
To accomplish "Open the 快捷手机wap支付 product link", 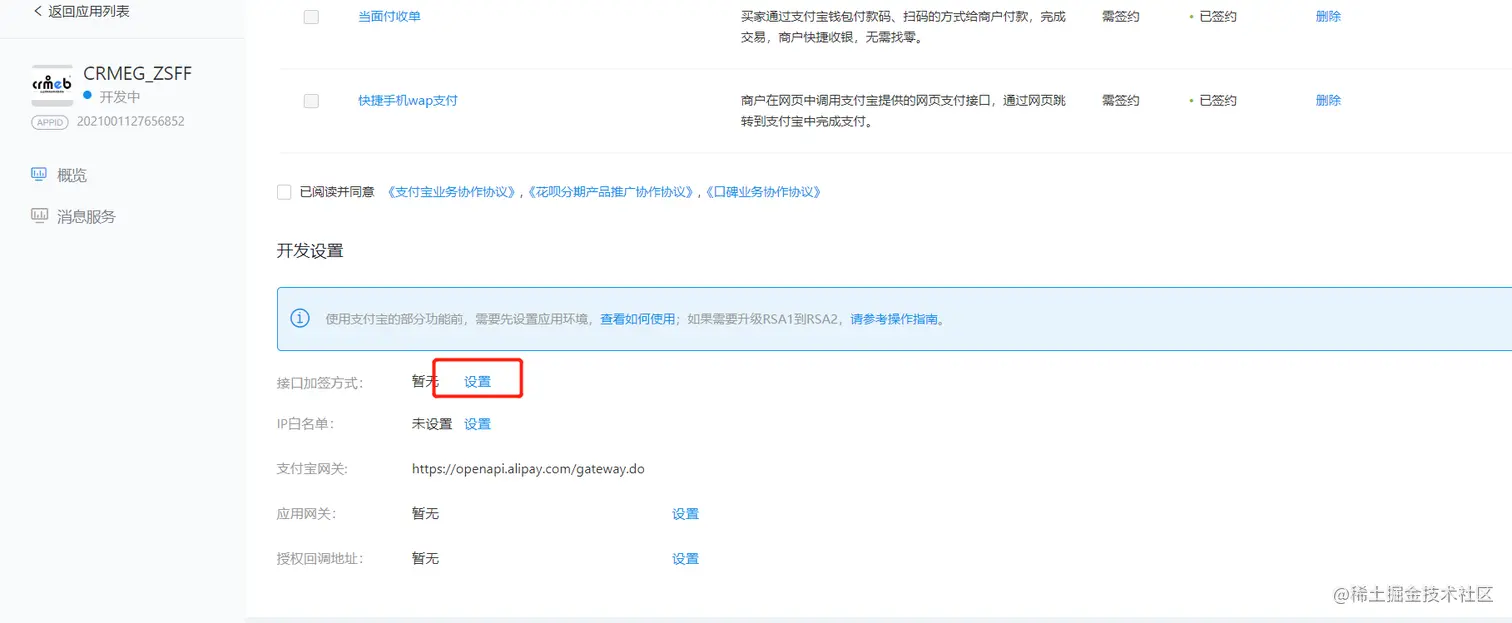I will tap(408, 100).
